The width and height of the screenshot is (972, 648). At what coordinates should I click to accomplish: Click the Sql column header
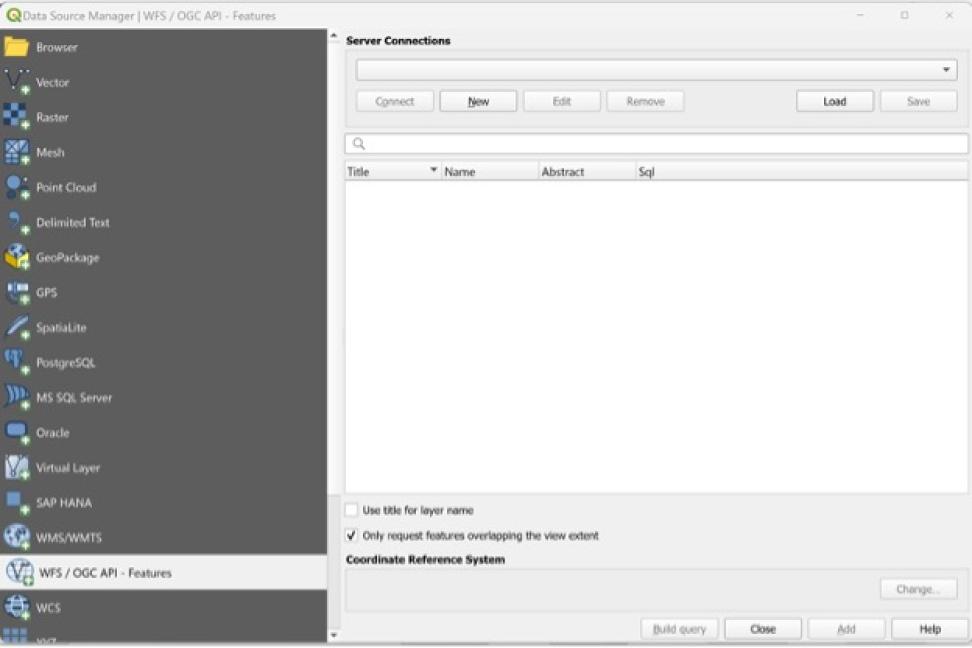coord(802,172)
